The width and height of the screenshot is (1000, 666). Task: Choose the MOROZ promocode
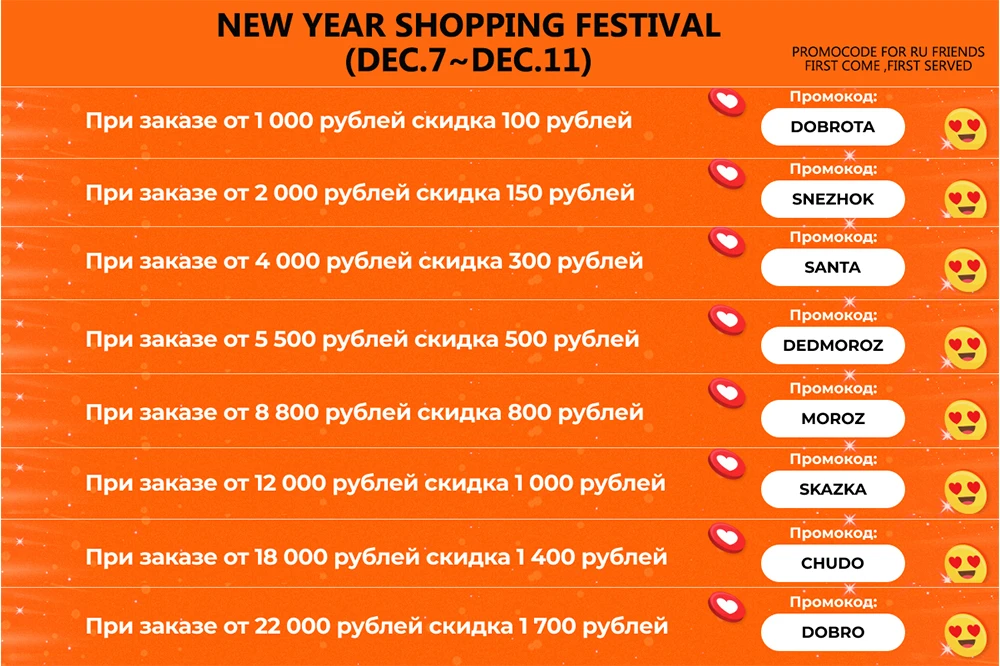tap(832, 418)
